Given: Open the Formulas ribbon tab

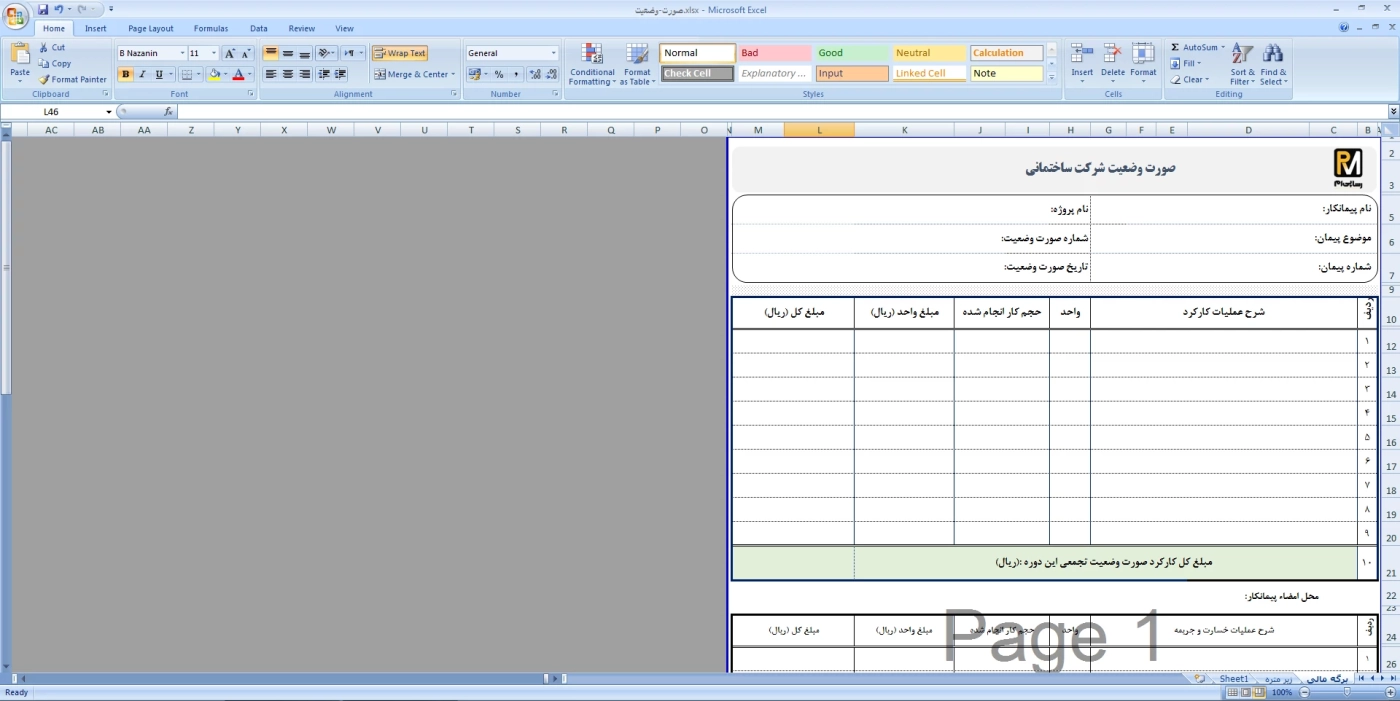Looking at the screenshot, I should (x=211, y=29).
